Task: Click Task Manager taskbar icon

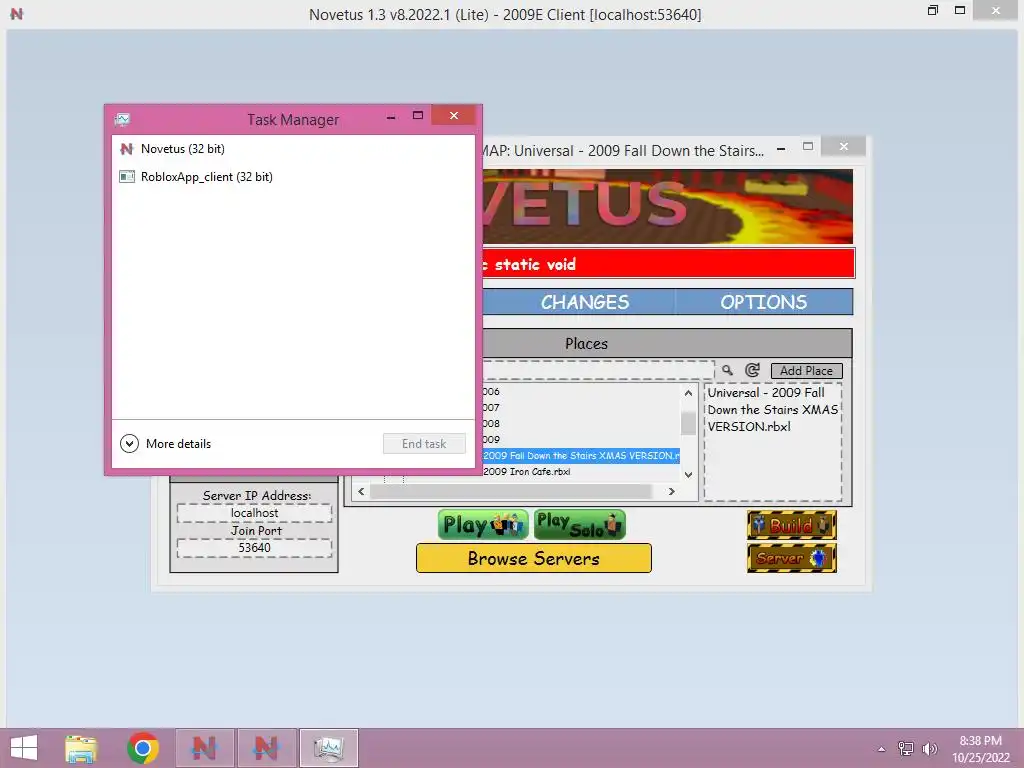Action: click(328, 748)
